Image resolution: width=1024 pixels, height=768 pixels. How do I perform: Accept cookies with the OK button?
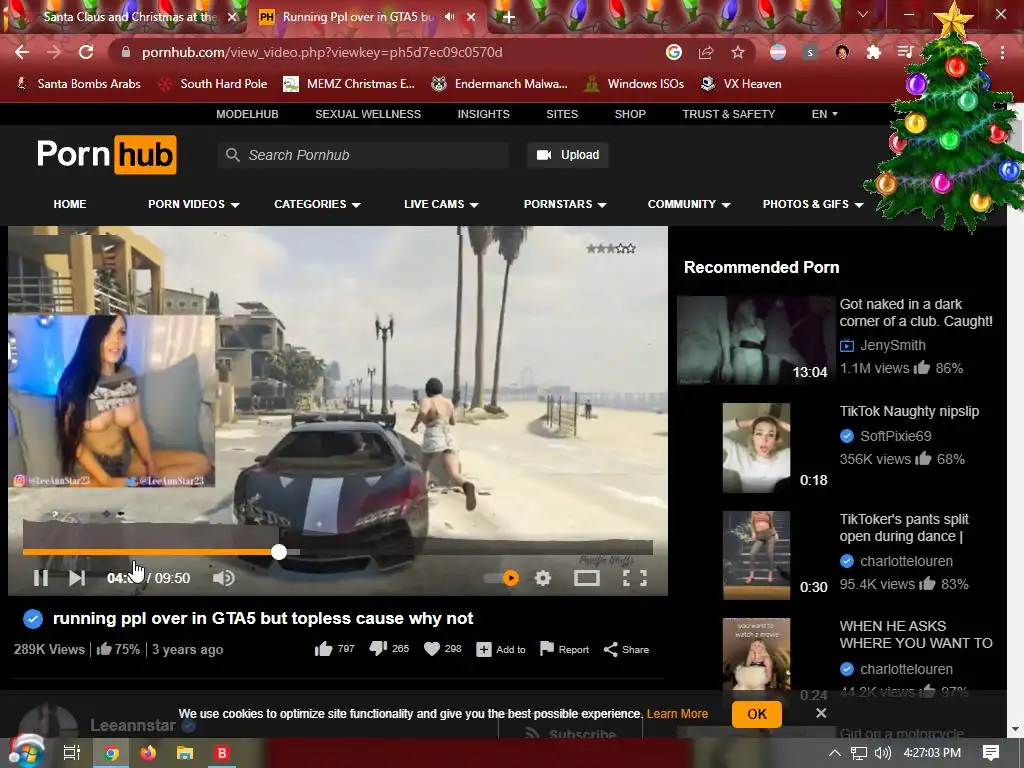pos(756,714)
